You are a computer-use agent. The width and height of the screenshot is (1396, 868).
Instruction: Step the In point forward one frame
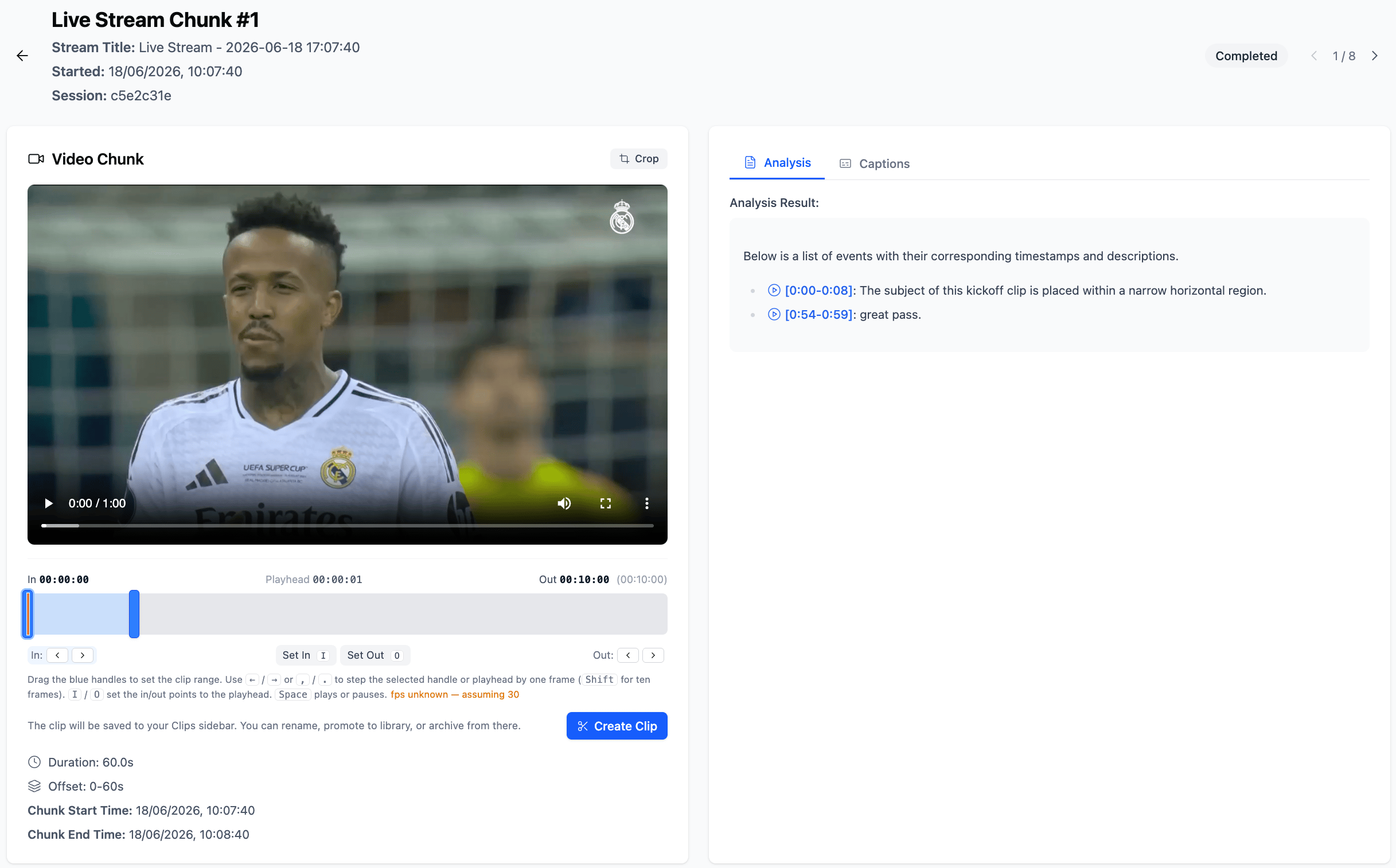pos(83,655)
